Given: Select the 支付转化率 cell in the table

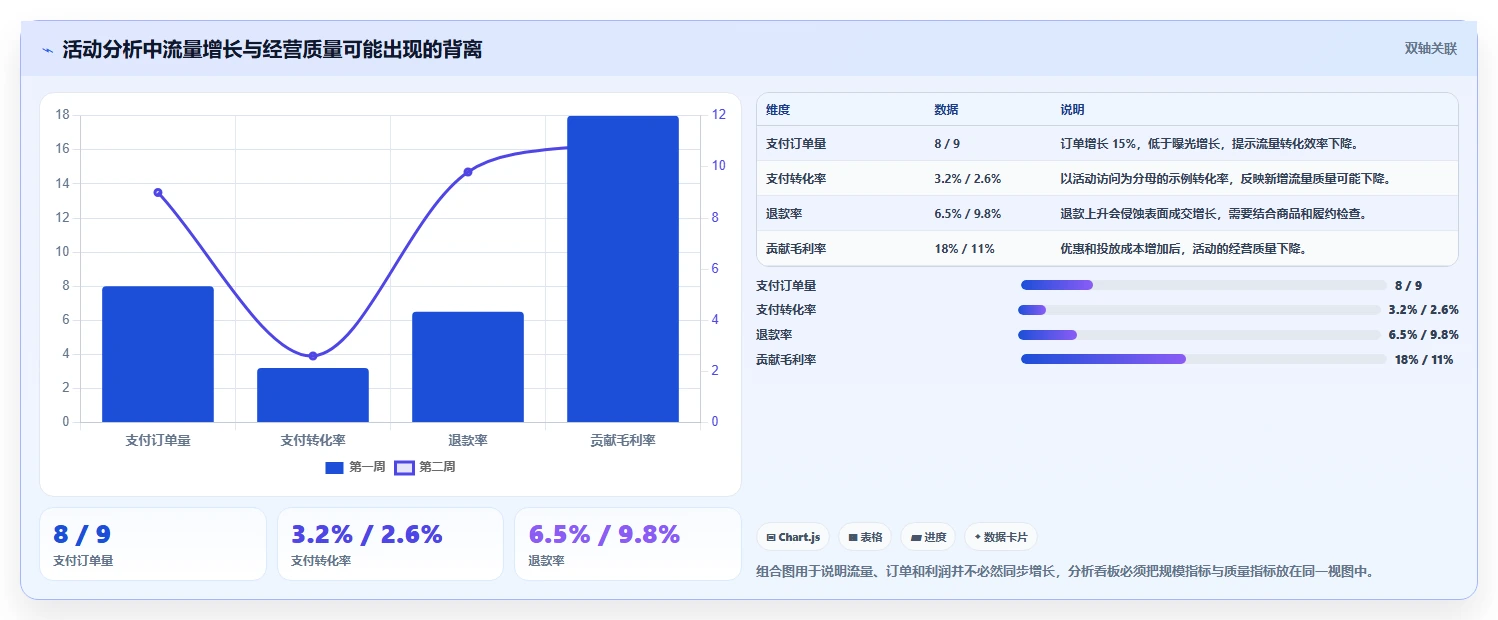Looking at the screenshot, I should tap(796, 179).
